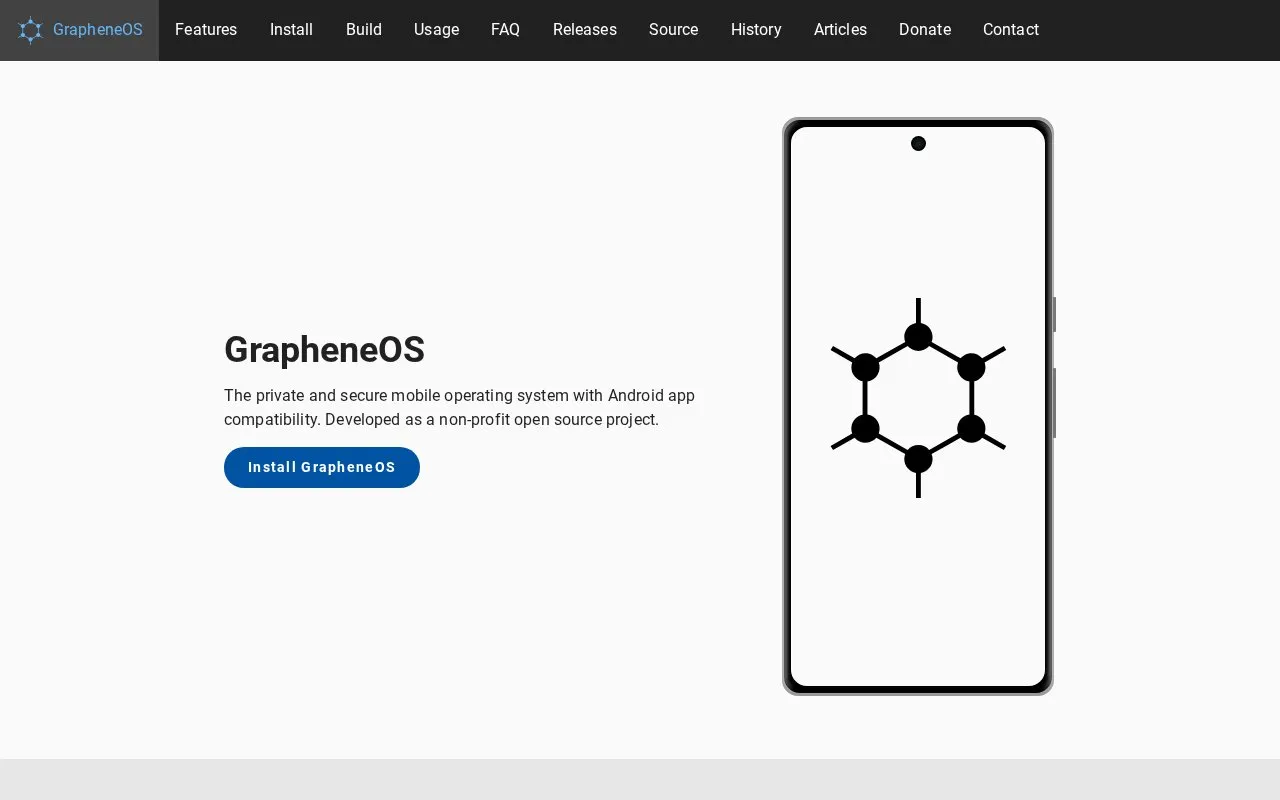Viewport: 1280px width, 800px height.
Task: Open the Features page
Action: coord(206,30)
